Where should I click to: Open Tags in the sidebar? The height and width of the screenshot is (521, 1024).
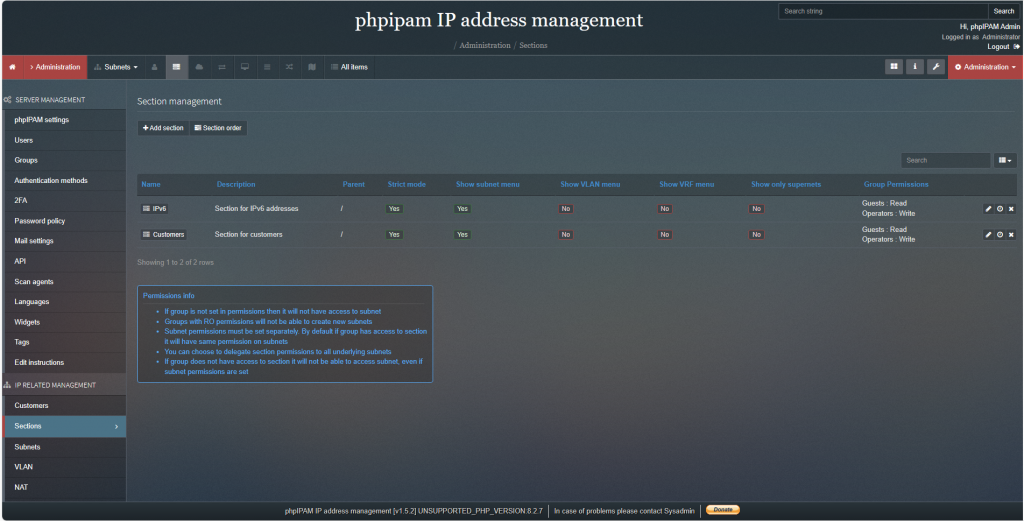coord(65,343)
